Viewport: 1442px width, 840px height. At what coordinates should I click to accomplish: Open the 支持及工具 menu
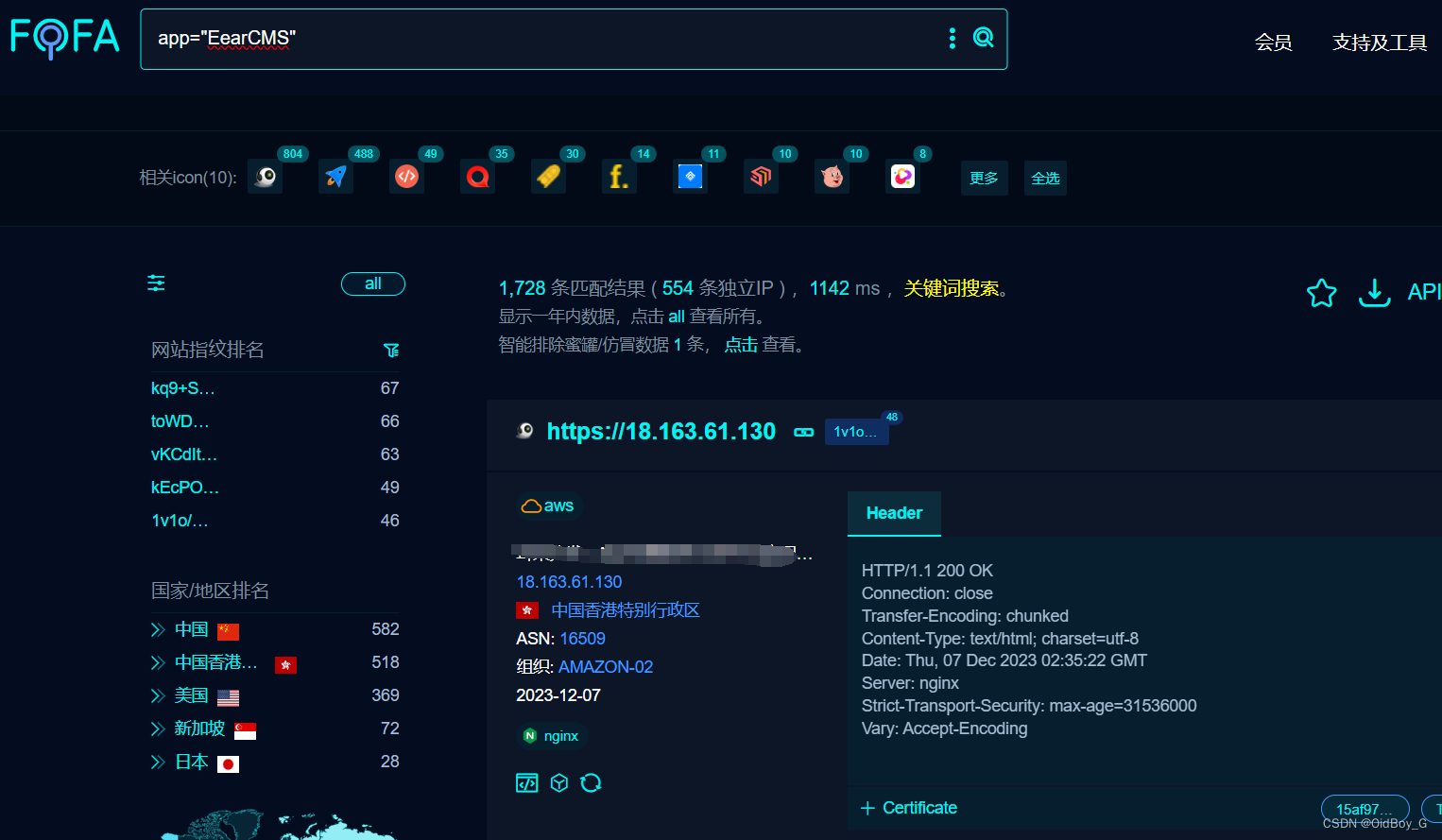(1380, 43)
